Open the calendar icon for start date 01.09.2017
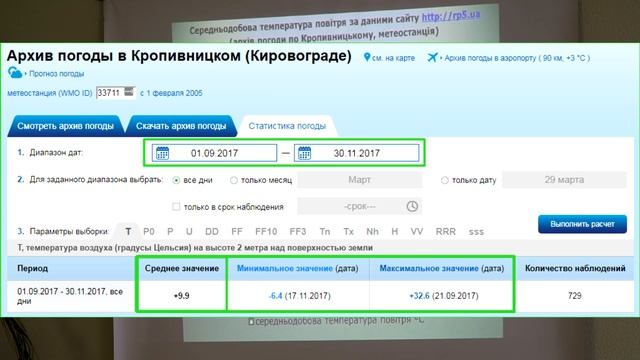640x360 pixels. coord(162,153)
